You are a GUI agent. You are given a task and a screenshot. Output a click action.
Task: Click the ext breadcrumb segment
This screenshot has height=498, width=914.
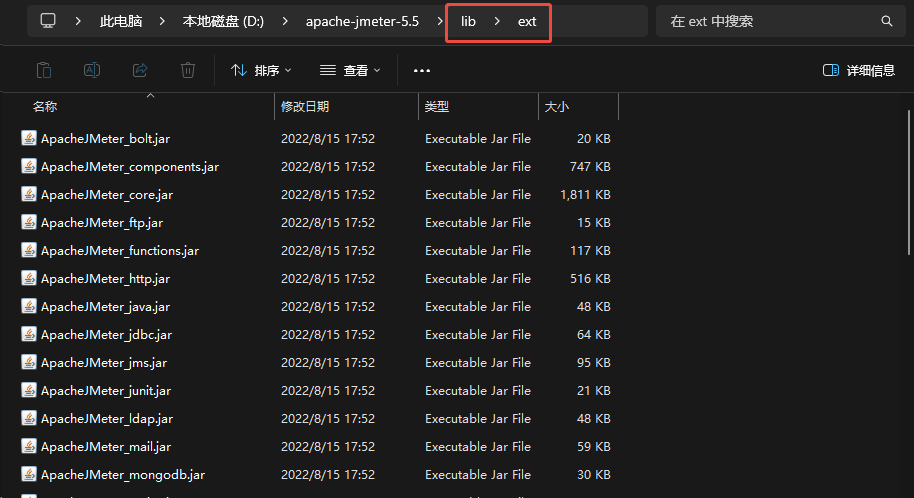tap(527, 22)
